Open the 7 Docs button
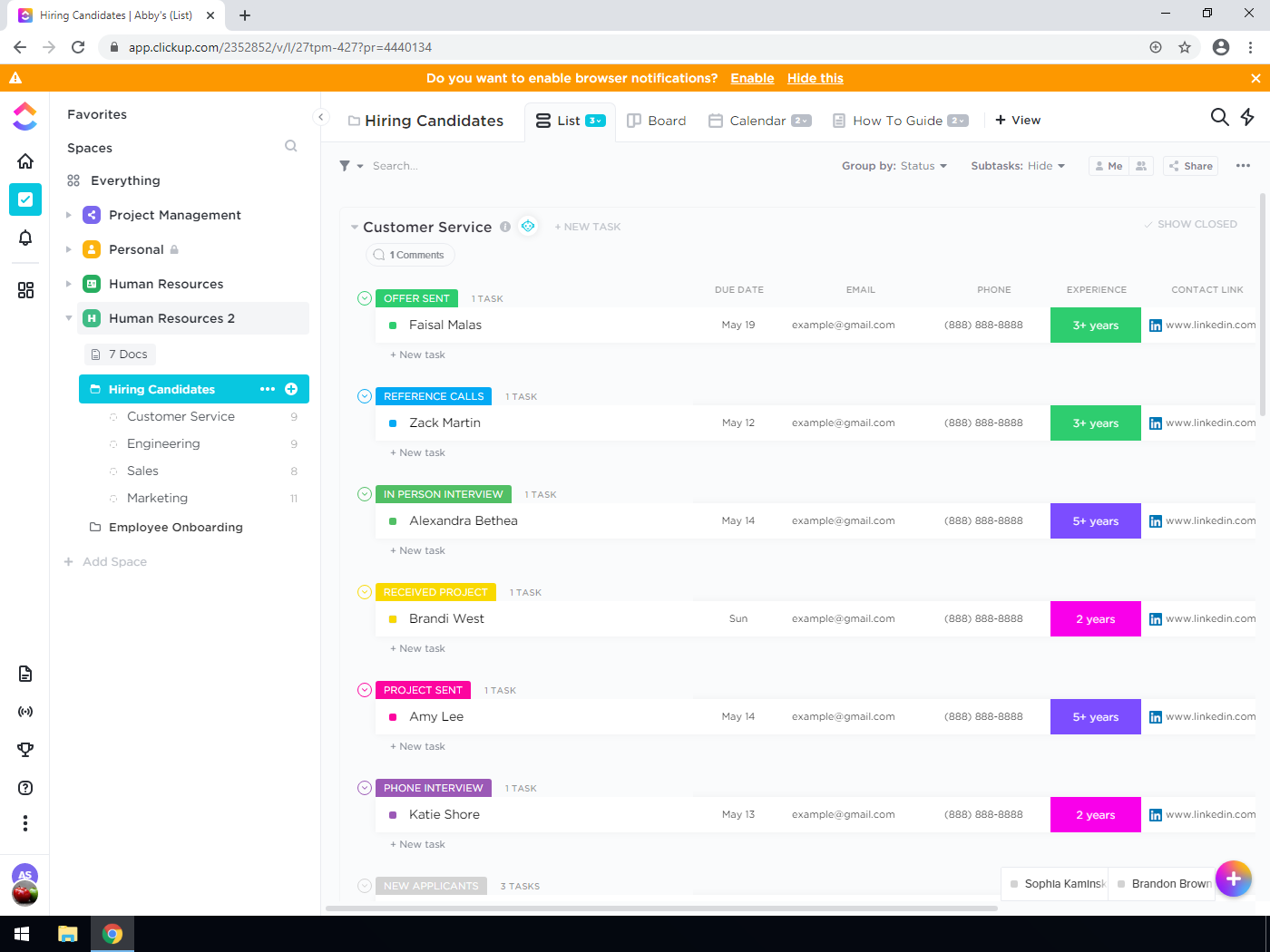 [x=120, y=355]
